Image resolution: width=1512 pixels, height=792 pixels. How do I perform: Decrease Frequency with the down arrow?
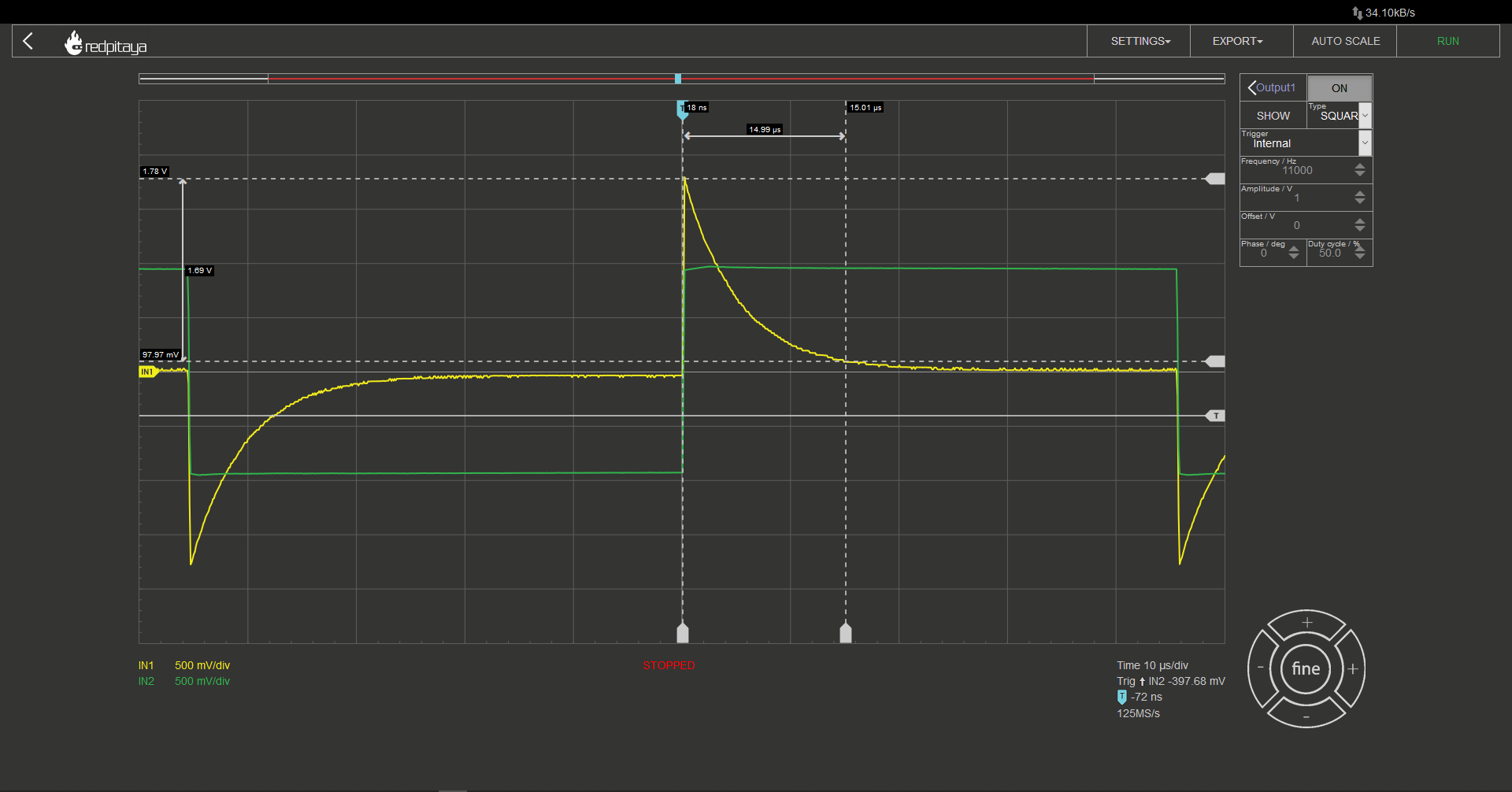point(1360,174)
